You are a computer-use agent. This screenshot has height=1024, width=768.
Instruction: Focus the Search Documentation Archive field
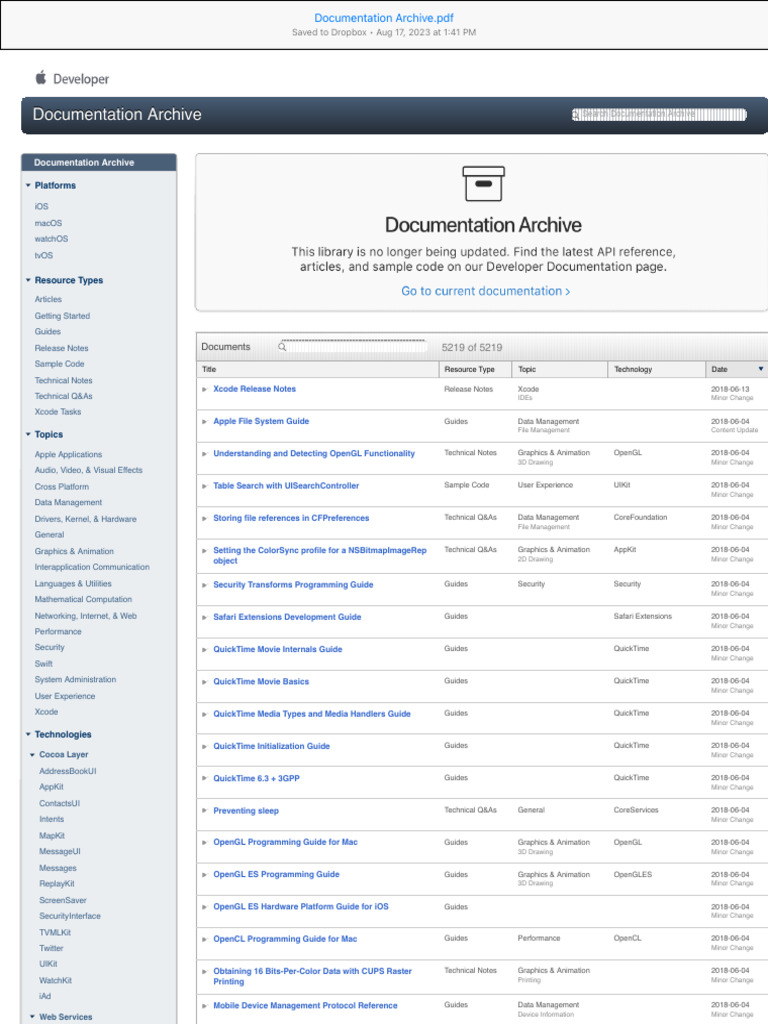tap(660, 115)
